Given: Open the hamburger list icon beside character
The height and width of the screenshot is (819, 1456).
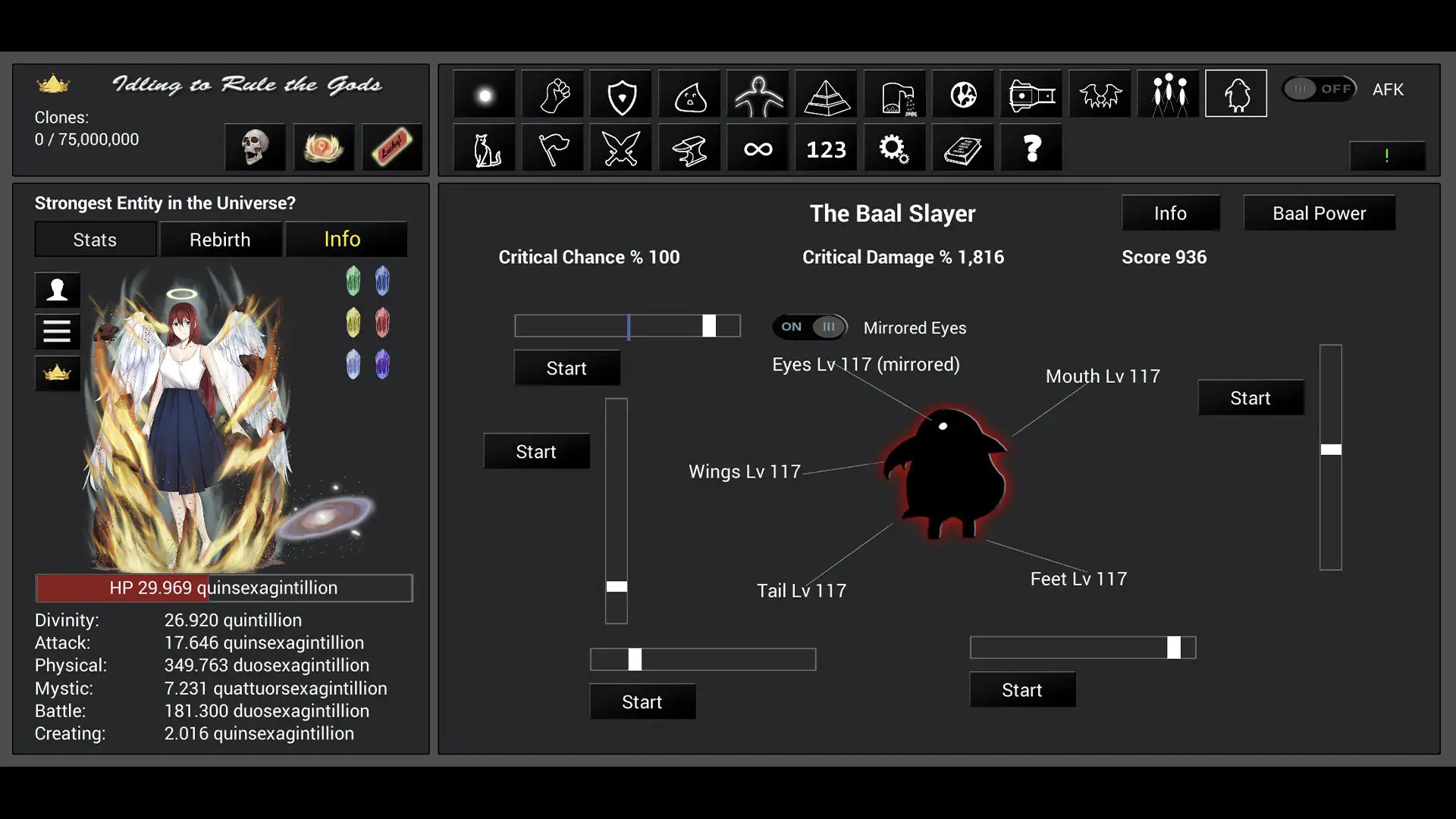Looking at the screenshot, I should pos(57,331).
